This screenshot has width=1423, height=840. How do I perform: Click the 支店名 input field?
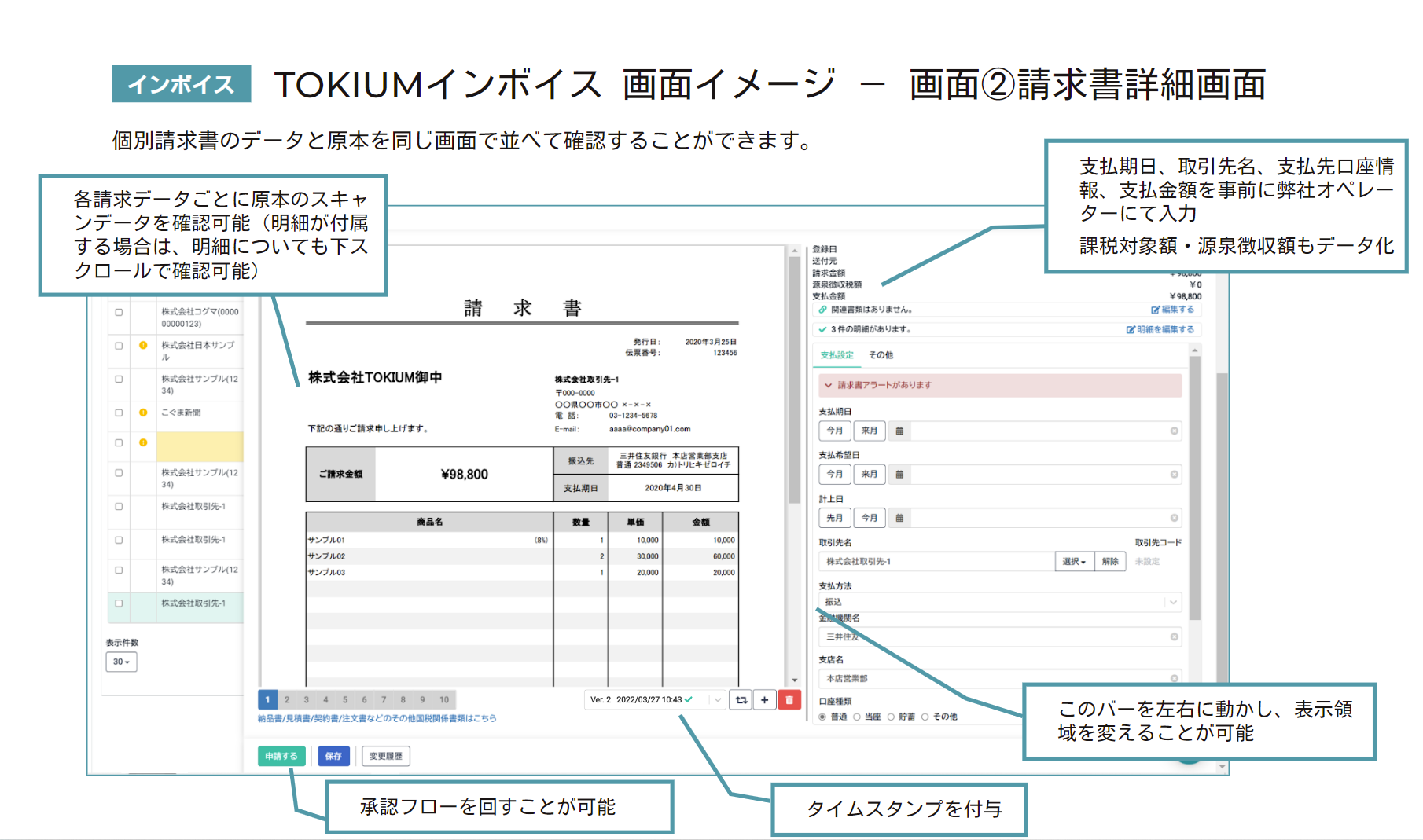click(995, 678)
